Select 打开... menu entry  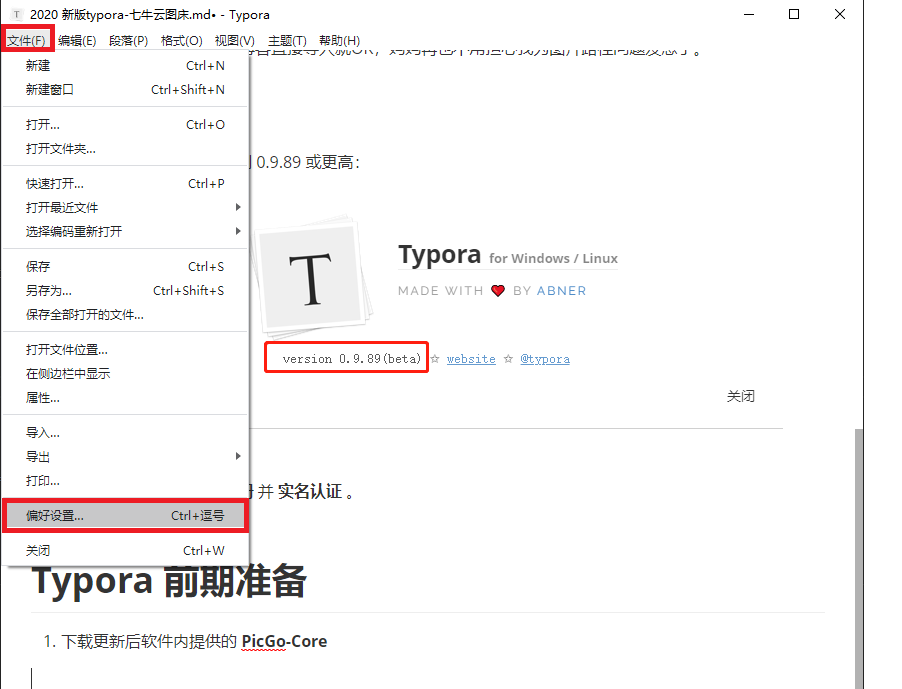point(125,125)
